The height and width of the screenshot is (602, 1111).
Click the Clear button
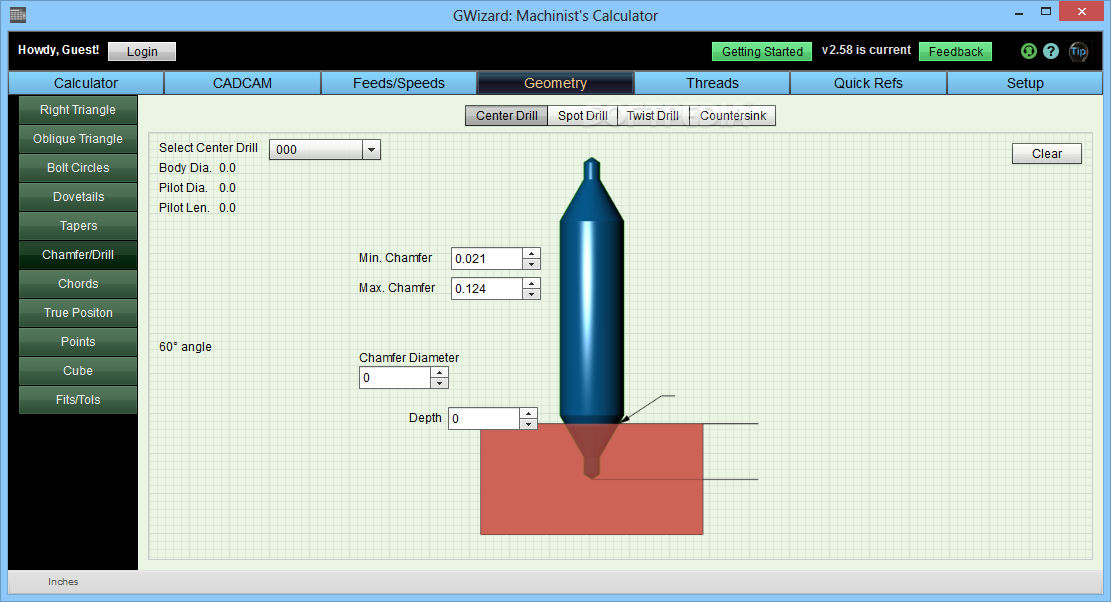tap(1047, 154)
